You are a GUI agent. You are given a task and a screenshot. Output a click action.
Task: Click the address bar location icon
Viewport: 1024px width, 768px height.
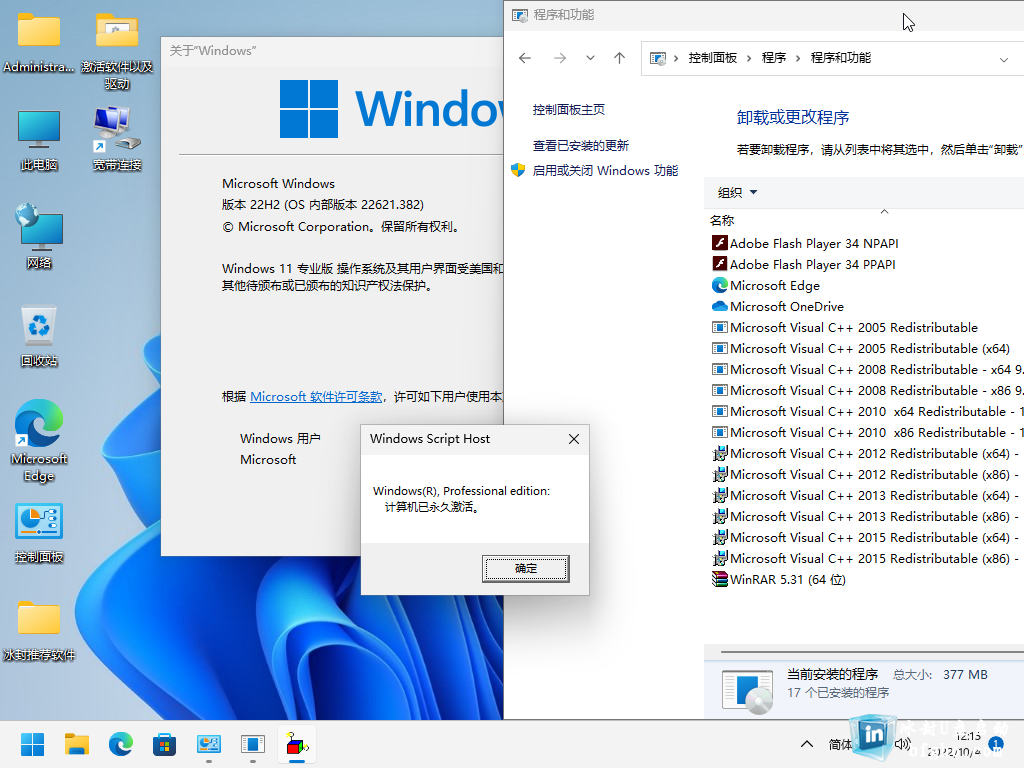[x=658, y=58]
